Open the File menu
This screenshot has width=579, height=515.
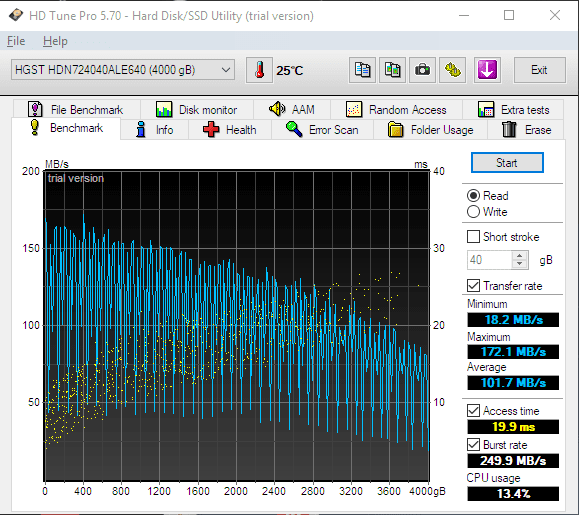[x=16, y=41]
